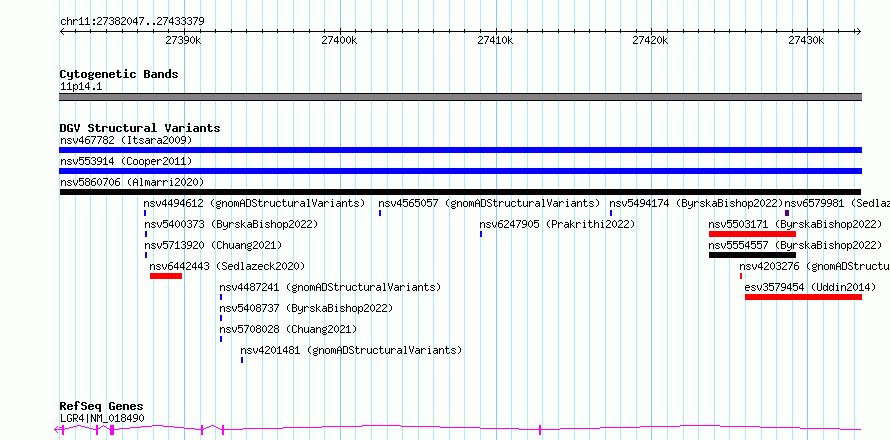This screenshot has width=890, height=440.
Task: Click the nsv467782 (Itsara2009) variant label
Action: click(x=126, y=140)
